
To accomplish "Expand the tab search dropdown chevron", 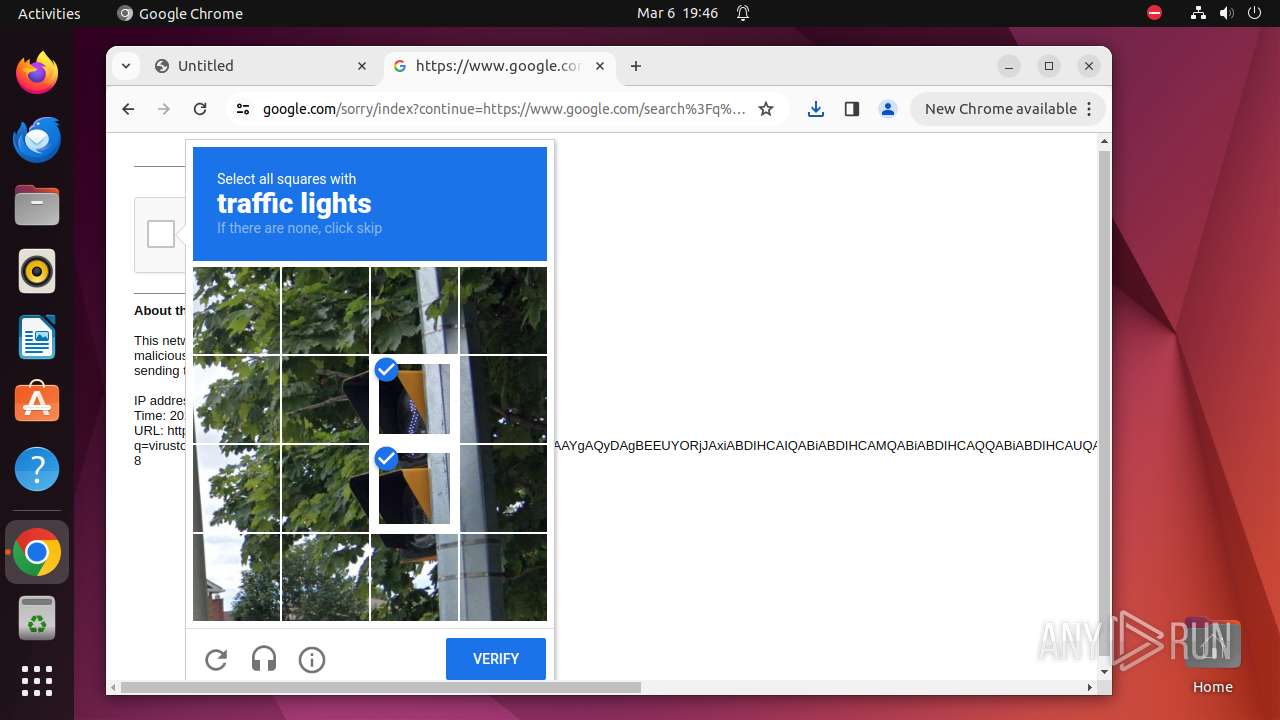I will coord(125,66).
